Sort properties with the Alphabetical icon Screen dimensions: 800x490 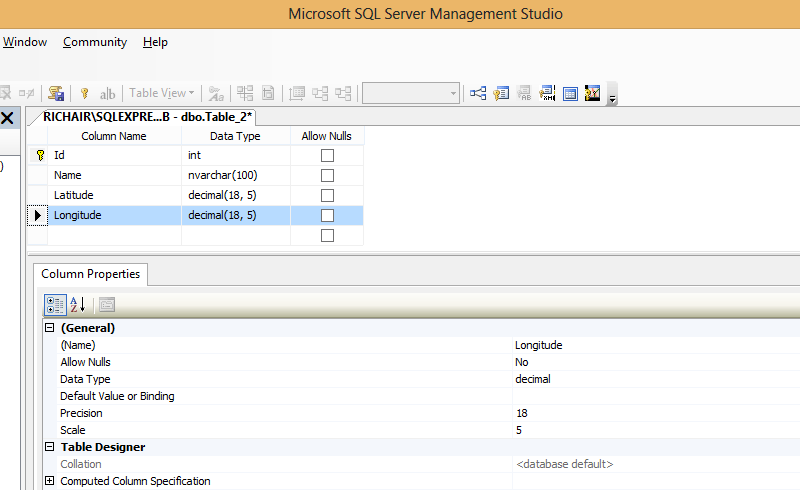(x=77, y=305)
